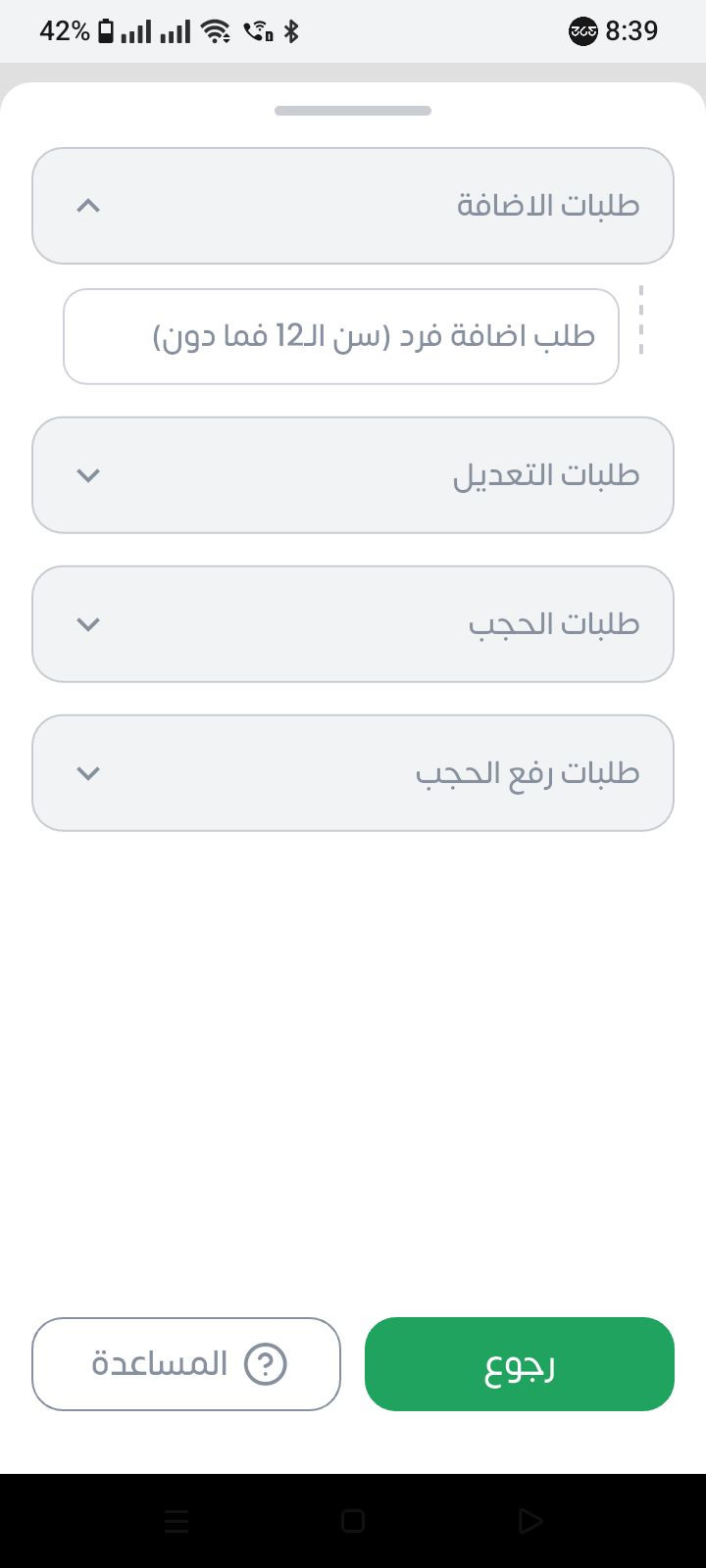
Task: Tap the bottom sheet drag handle
Action: tap(353, 111)
